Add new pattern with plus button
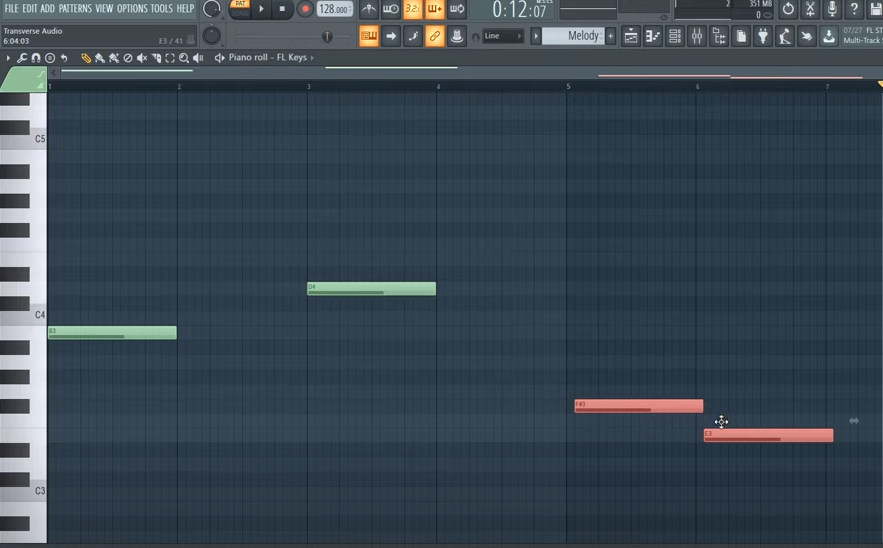The width and height of the screenshot is (883, 548). tap(610, 37)
